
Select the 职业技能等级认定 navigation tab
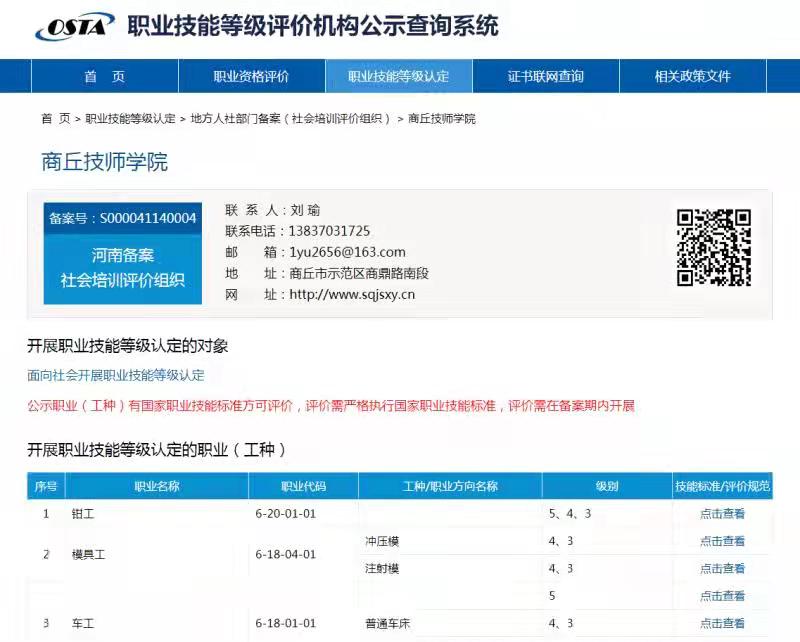[398, 76]
